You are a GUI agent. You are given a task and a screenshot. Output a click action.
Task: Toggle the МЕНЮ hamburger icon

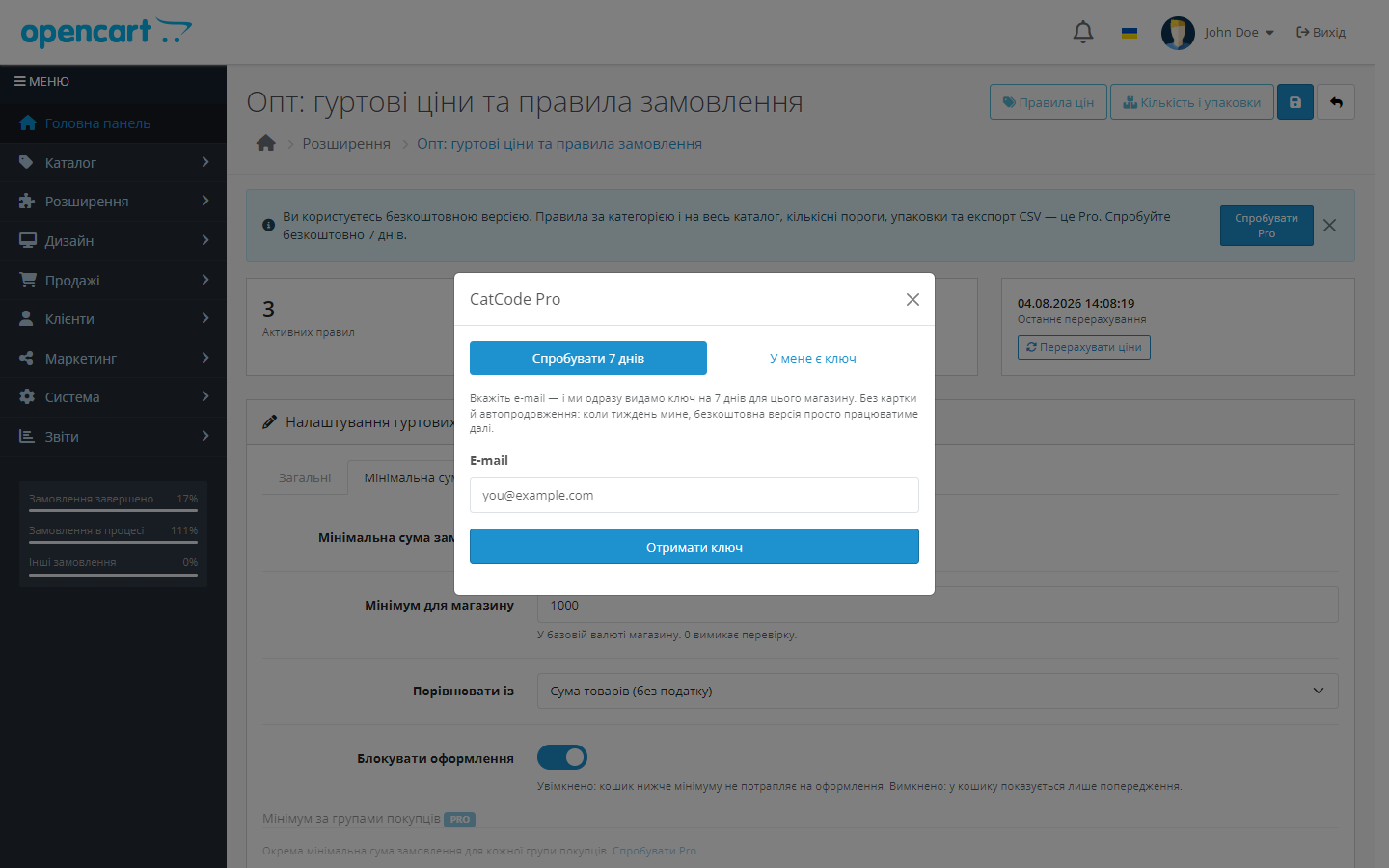(19, 82)
